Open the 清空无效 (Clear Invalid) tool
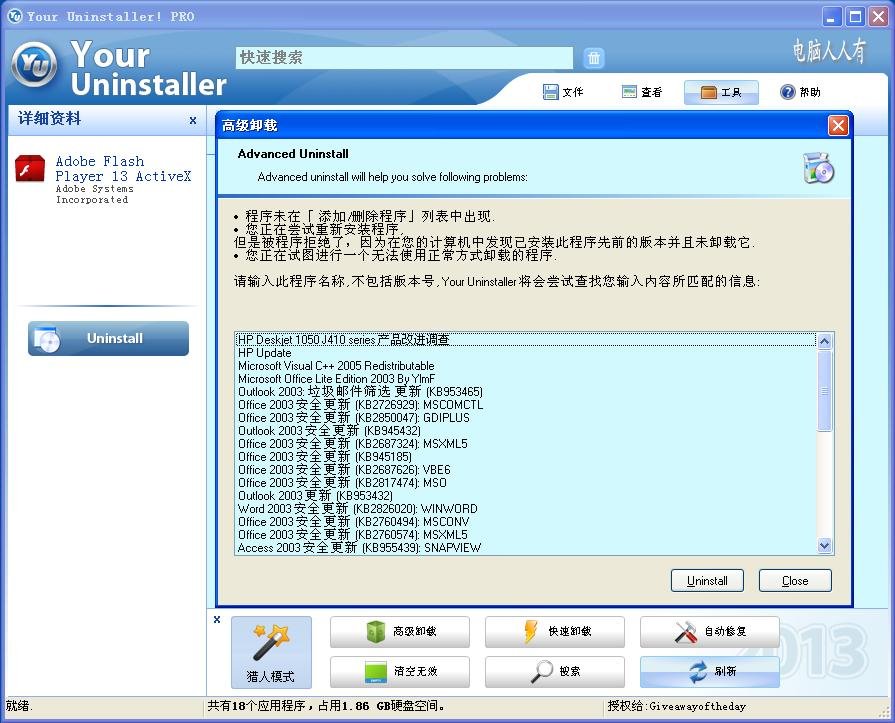The height and width of the screenshot is (723, 895). (x=399, y=671)
